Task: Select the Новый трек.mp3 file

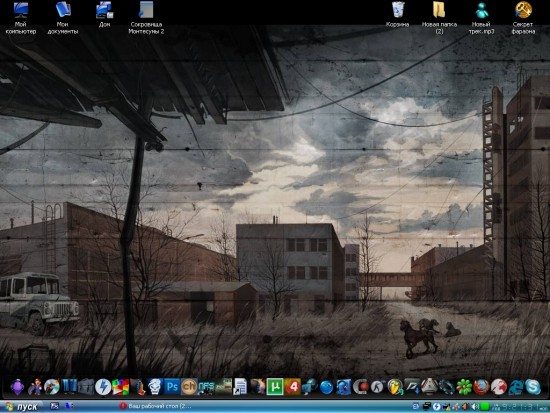Action: pos(481,18)
